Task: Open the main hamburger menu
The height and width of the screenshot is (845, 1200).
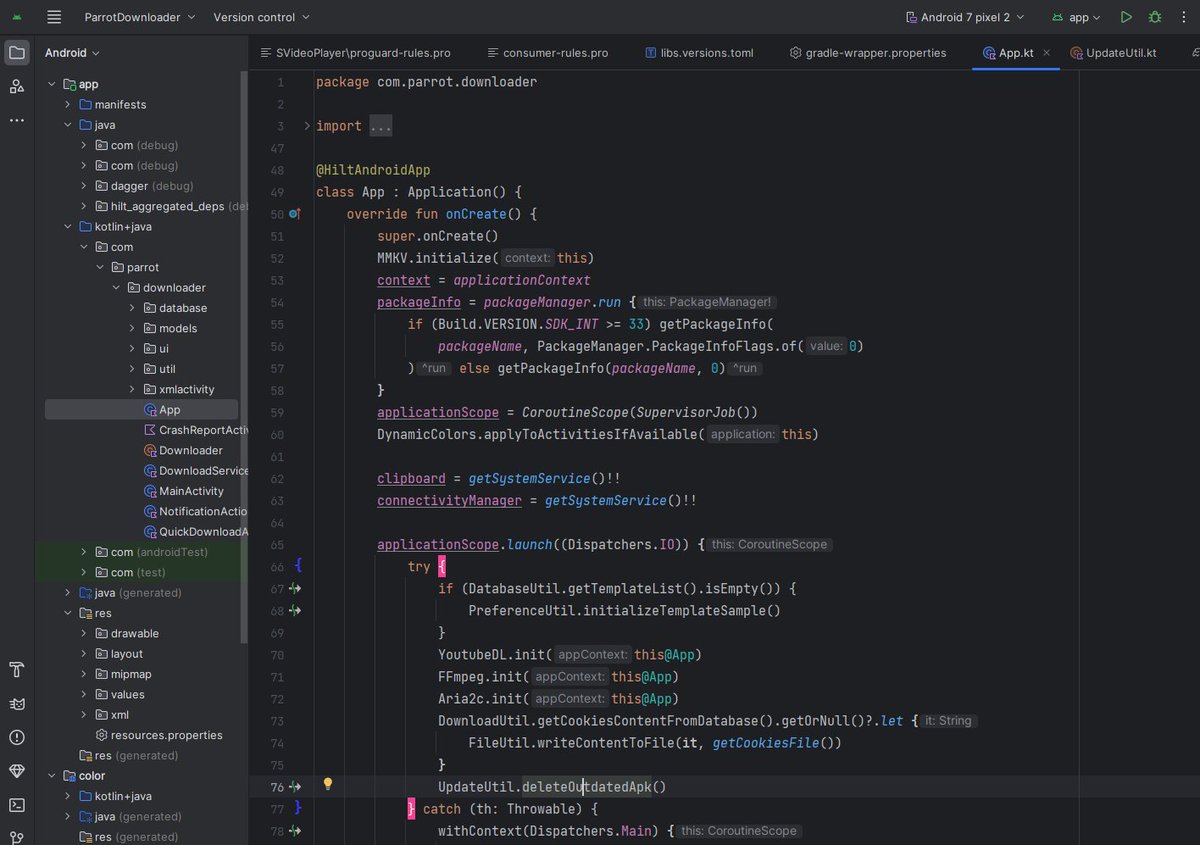Action: tap(53, 16)
